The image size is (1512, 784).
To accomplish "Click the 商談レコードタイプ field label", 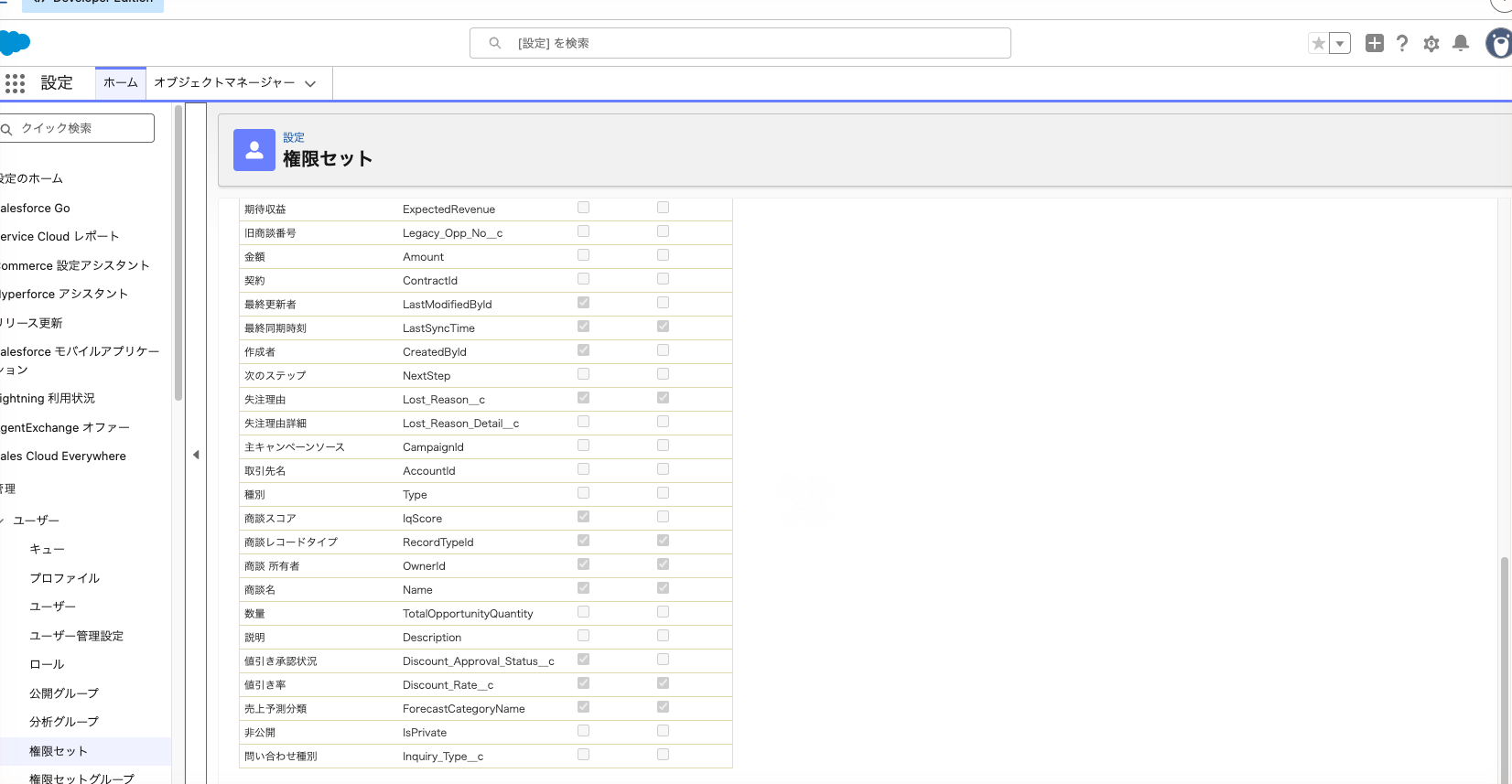I will pos(291,542).
